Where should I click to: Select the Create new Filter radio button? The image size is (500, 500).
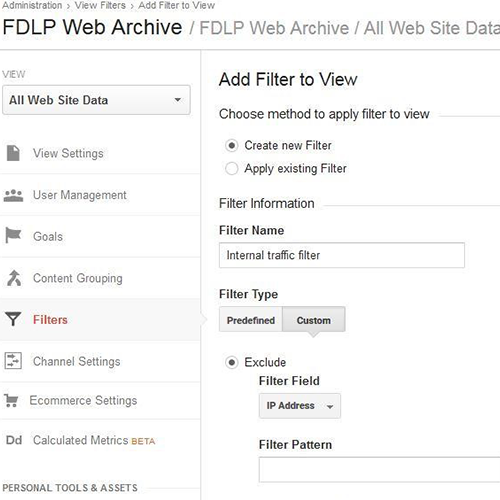pyautogui.click(x=232, y=146)
